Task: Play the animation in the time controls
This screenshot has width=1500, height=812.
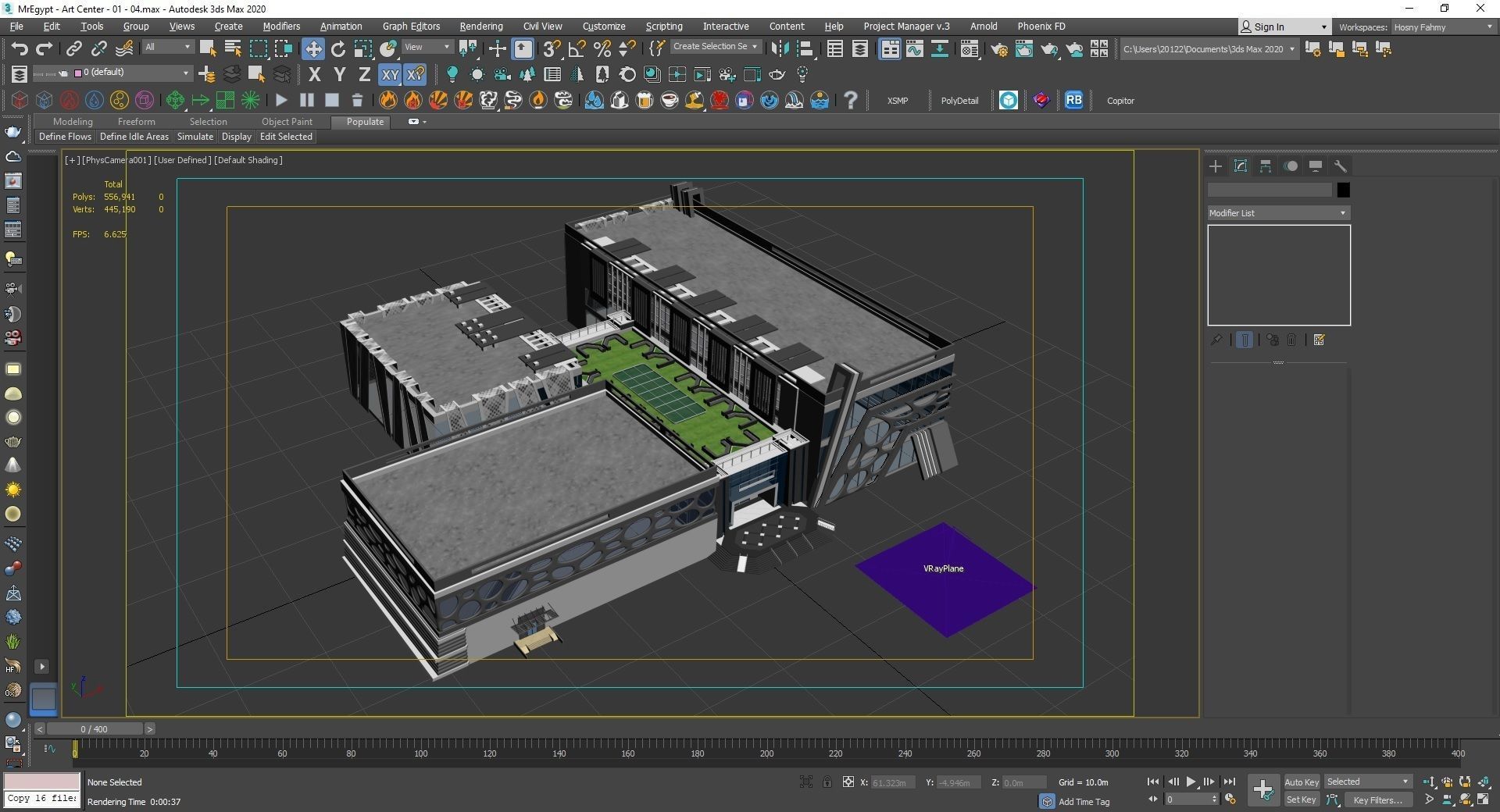Action: 1191,782
